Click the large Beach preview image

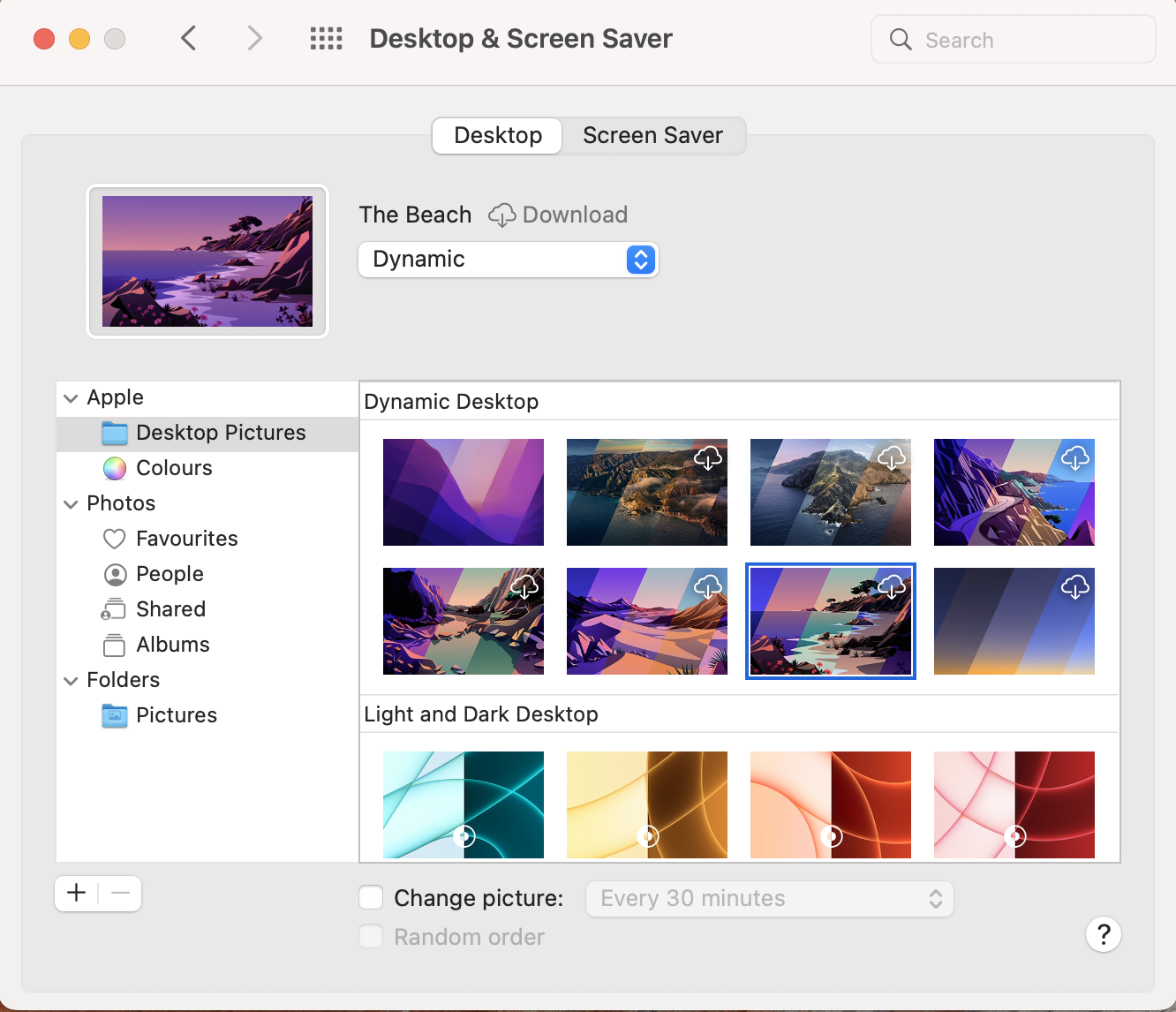pos(207,261)
